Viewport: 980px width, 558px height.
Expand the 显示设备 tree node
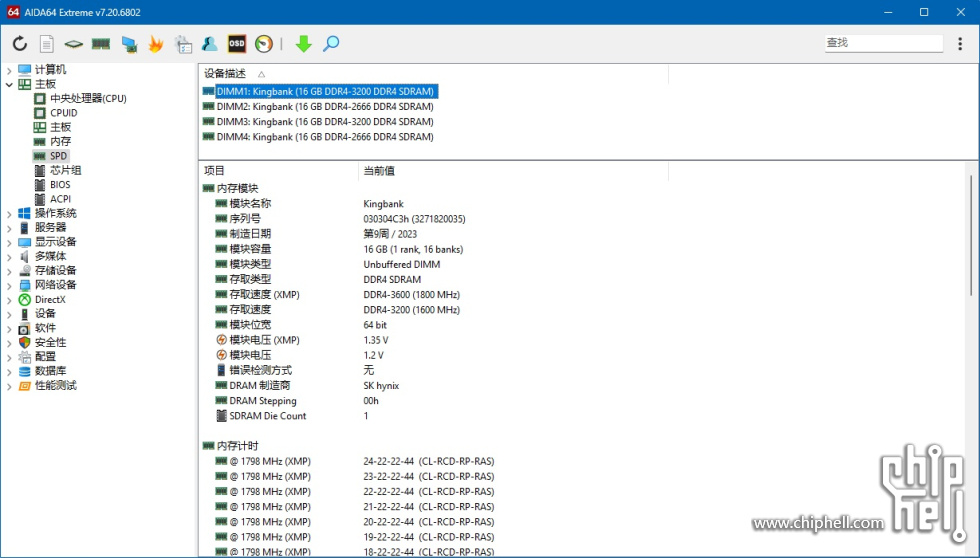(9, 242)
